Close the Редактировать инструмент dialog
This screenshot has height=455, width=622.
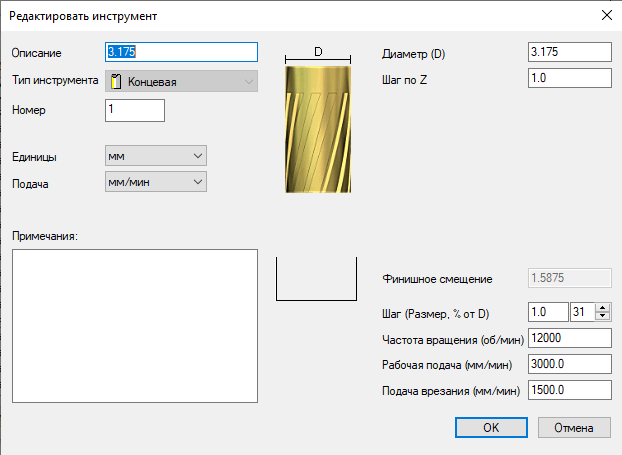click(607, 15)
